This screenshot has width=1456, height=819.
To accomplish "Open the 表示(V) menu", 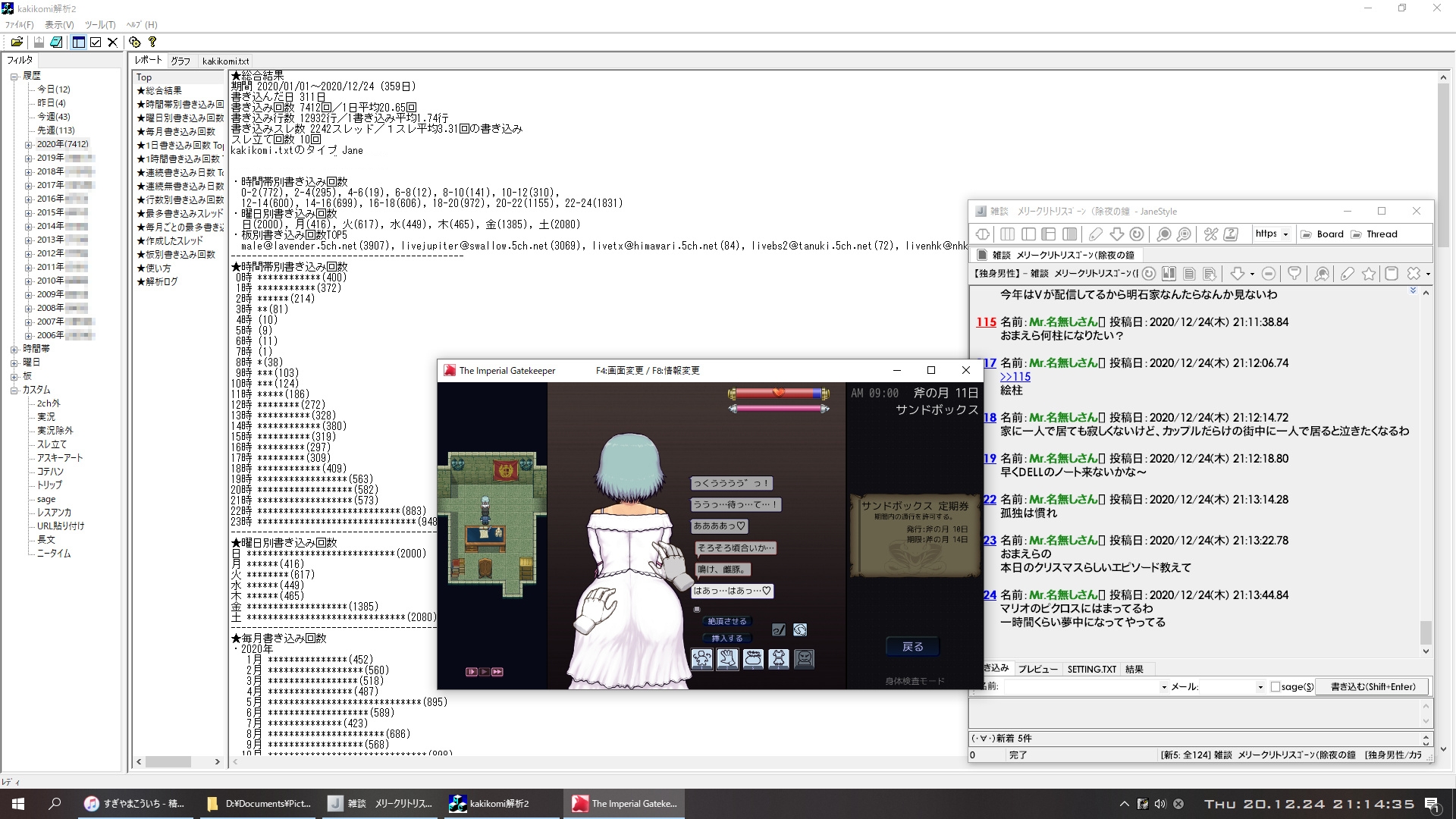I will 59,25.
